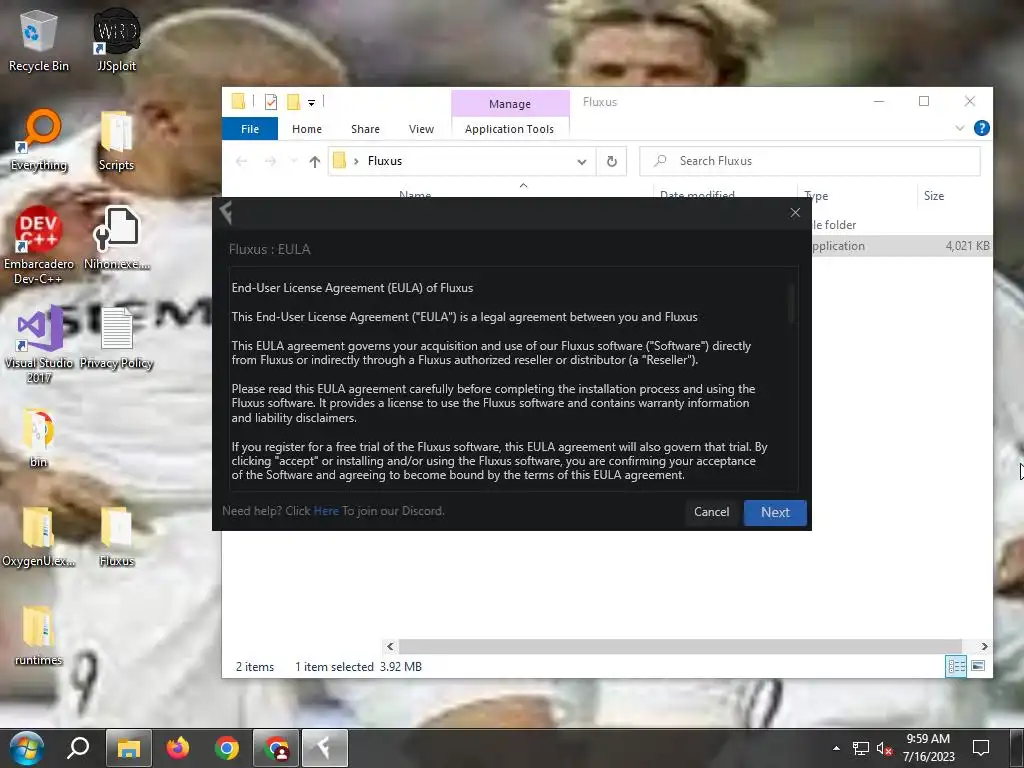
Task: Click Fluxus in the address bar path
Action: [385, 161]
